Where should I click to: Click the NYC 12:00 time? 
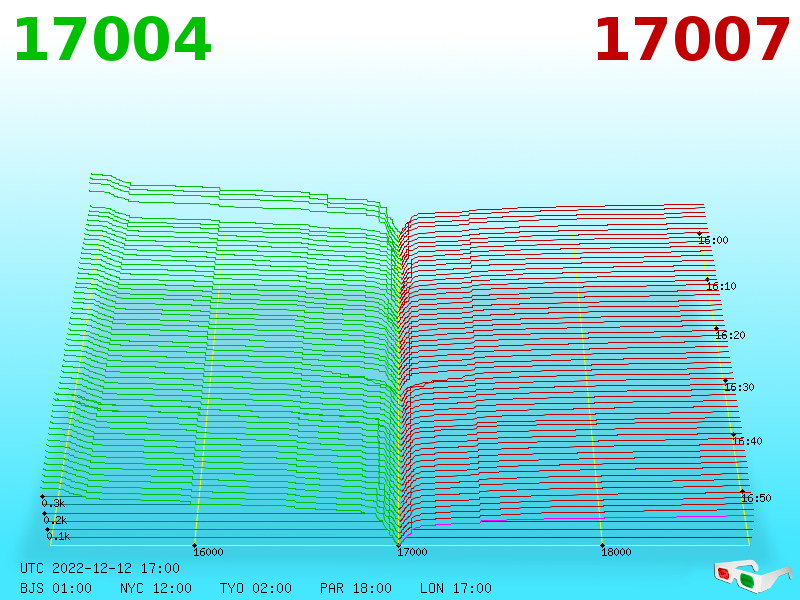156,588
